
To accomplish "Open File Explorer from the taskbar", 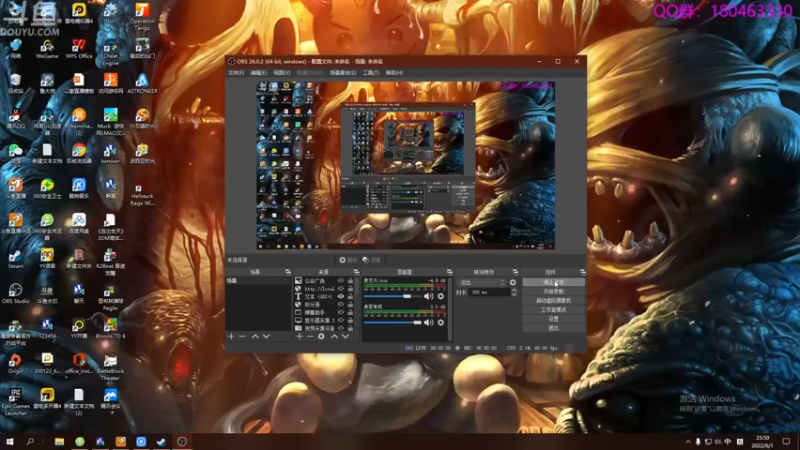I will pyautogui.click(x=59, y=441).
